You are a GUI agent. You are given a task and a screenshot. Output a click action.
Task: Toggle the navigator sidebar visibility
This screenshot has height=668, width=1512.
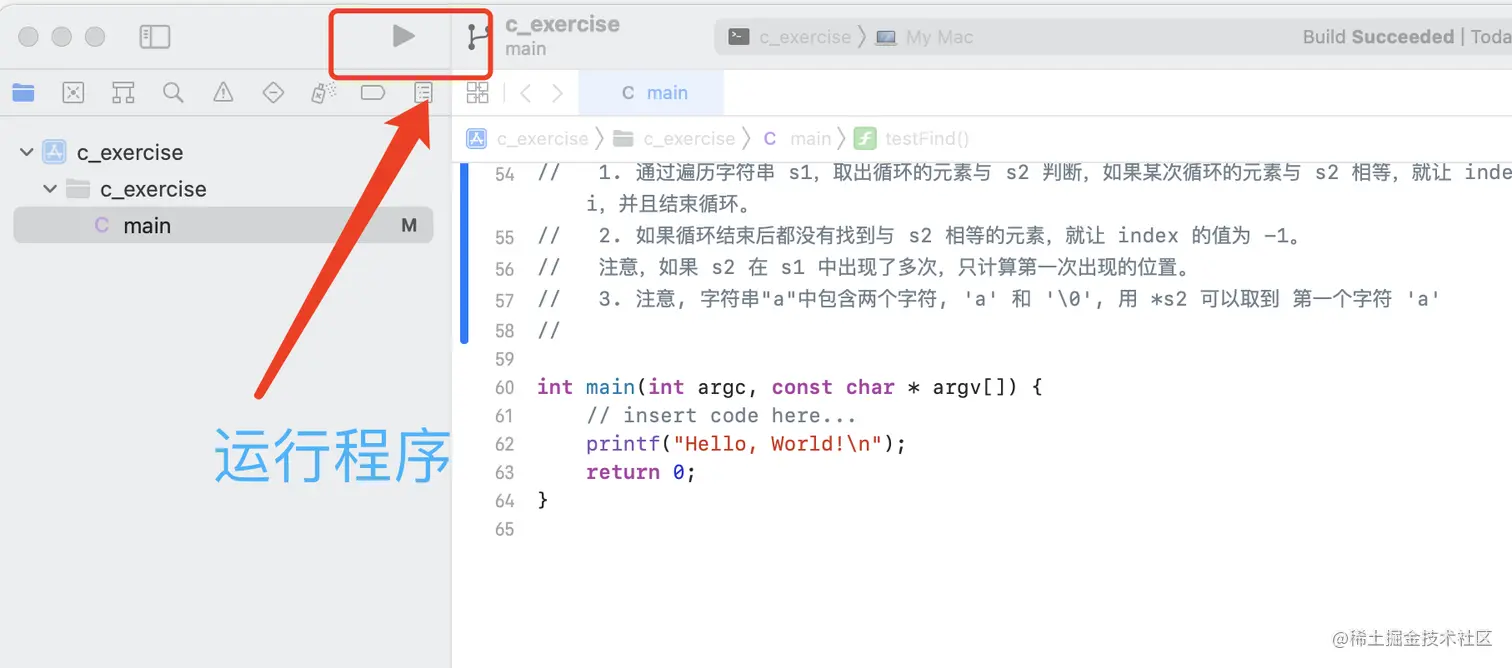tap(154, 36)
